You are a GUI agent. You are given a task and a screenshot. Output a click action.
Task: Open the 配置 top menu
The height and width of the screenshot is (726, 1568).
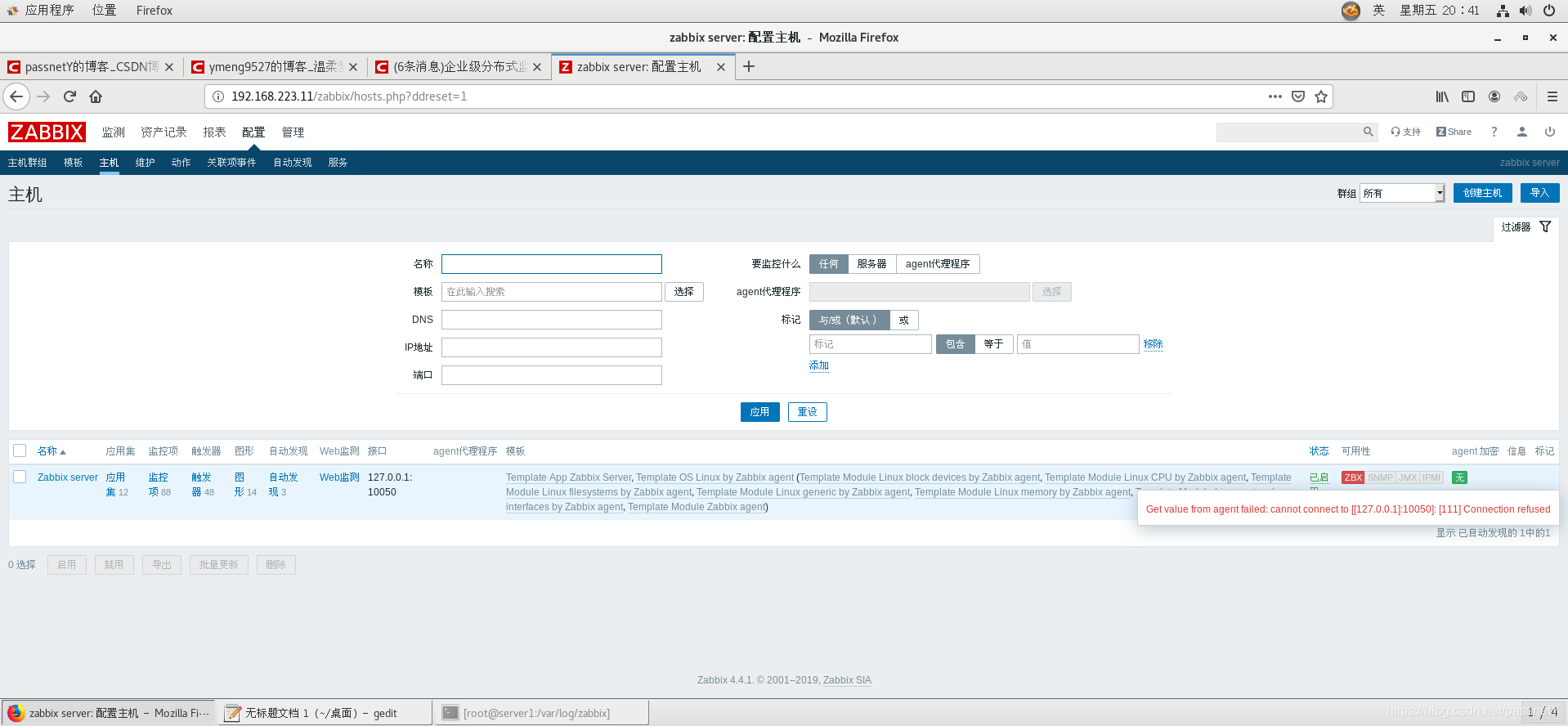click(x=253, y=132)
